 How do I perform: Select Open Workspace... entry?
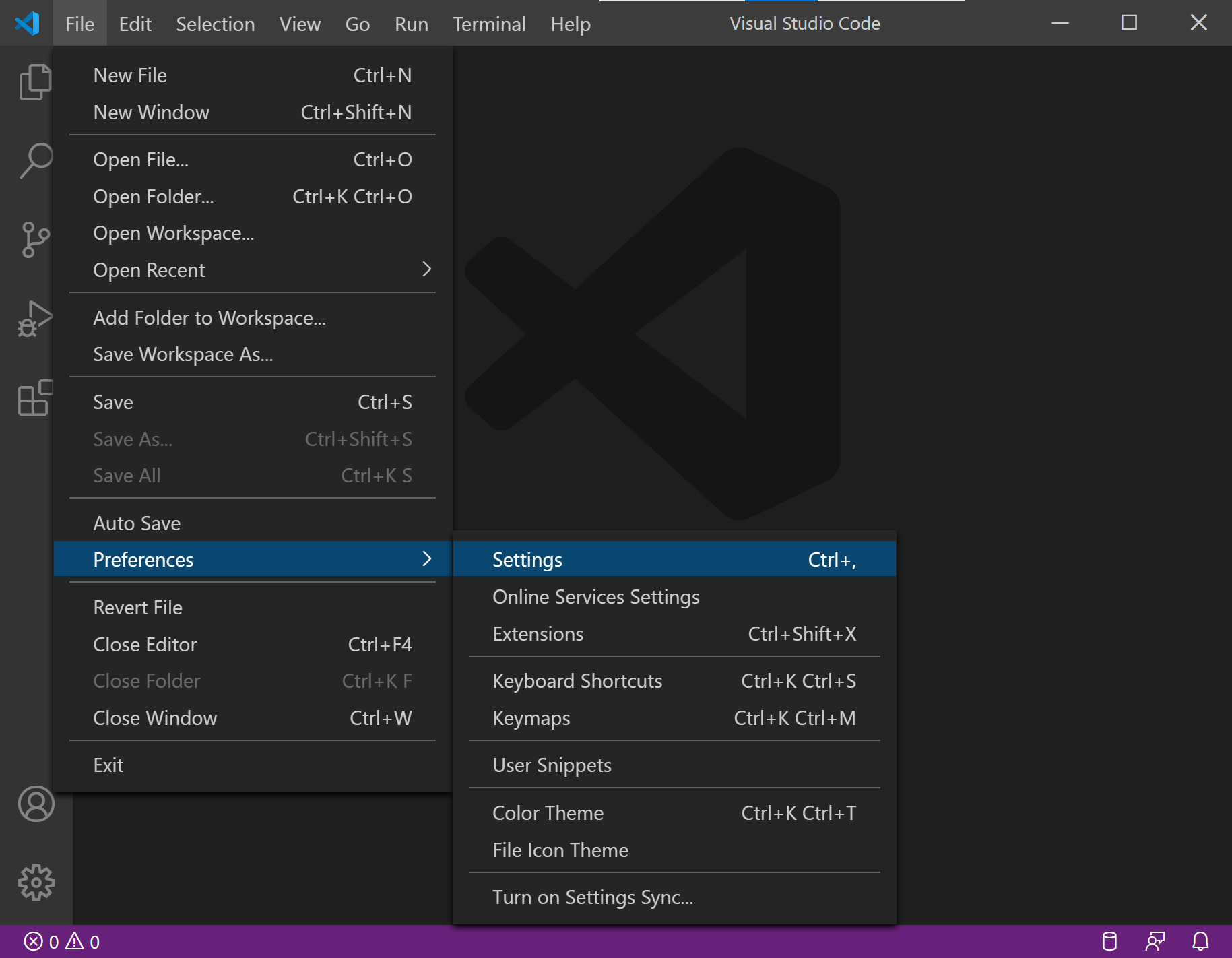(253, 233)
